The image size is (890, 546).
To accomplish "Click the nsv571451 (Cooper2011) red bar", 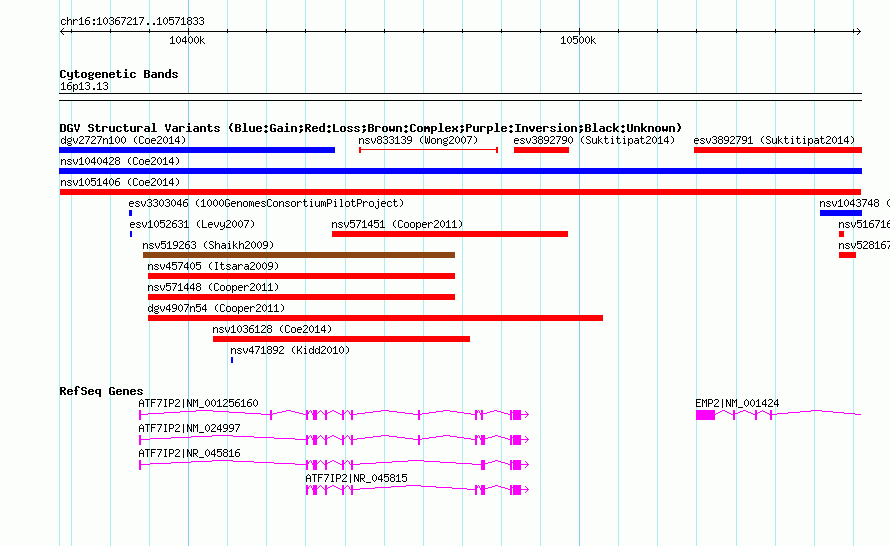I will [450, 234].
